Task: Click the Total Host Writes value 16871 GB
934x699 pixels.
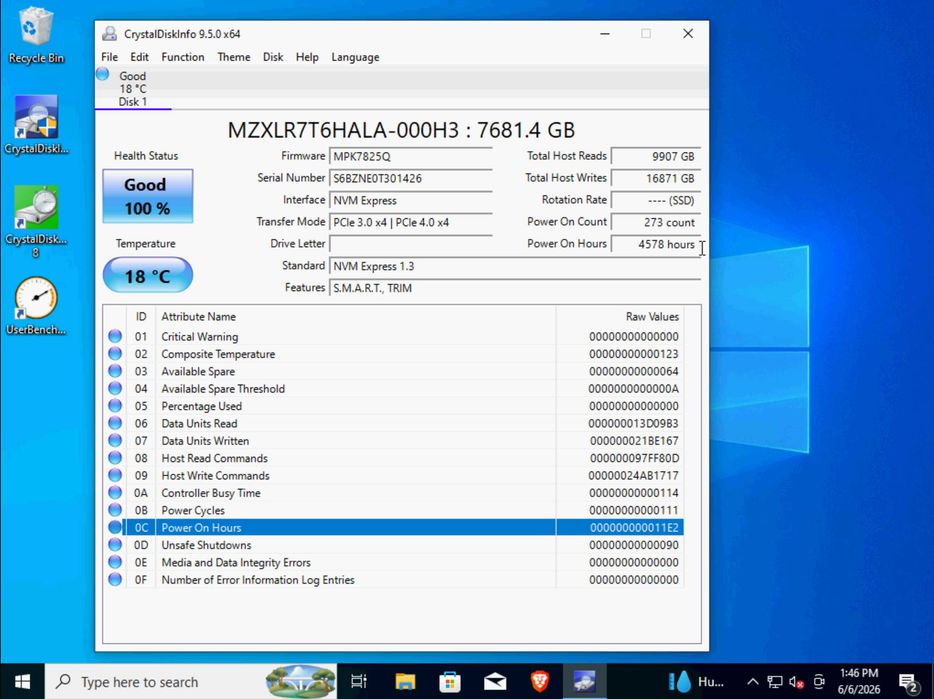Action: (x=656, y=178)
